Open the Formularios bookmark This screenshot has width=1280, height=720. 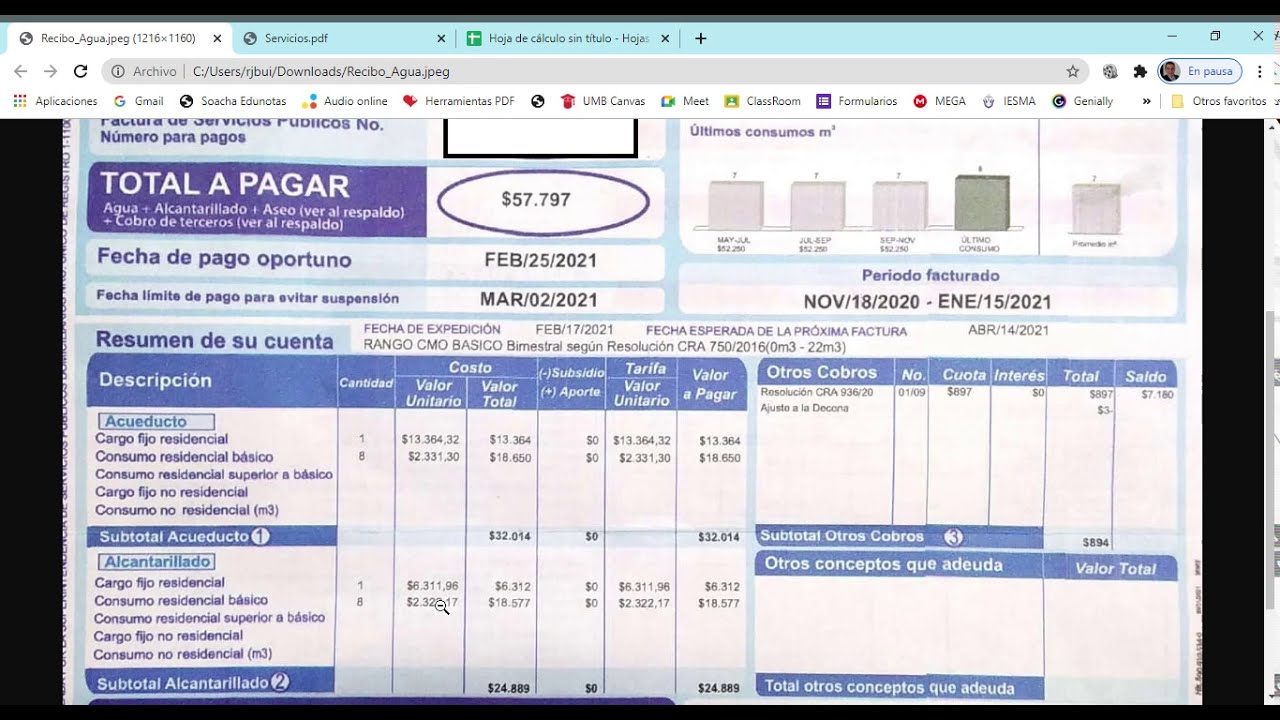(857, 101)
